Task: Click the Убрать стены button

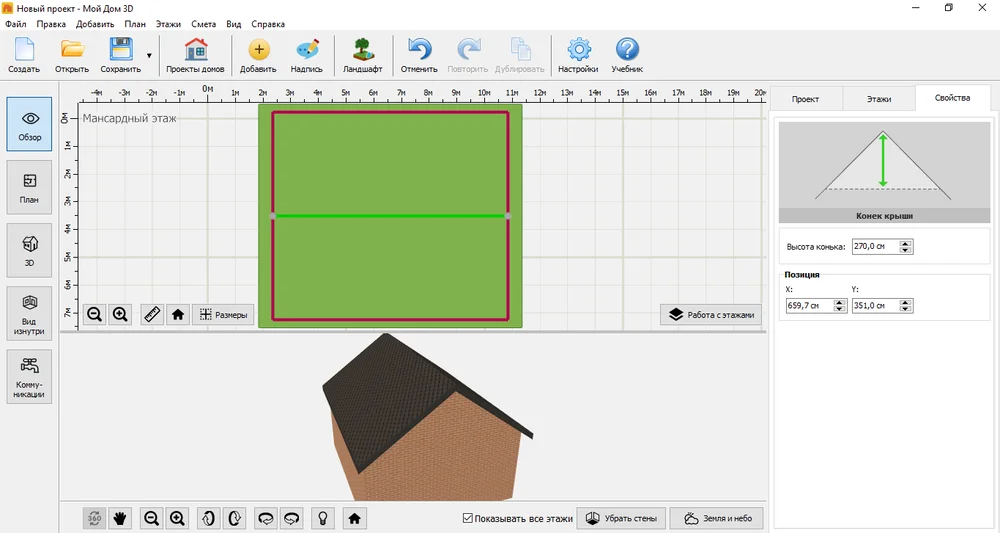Action: point(621,518)
